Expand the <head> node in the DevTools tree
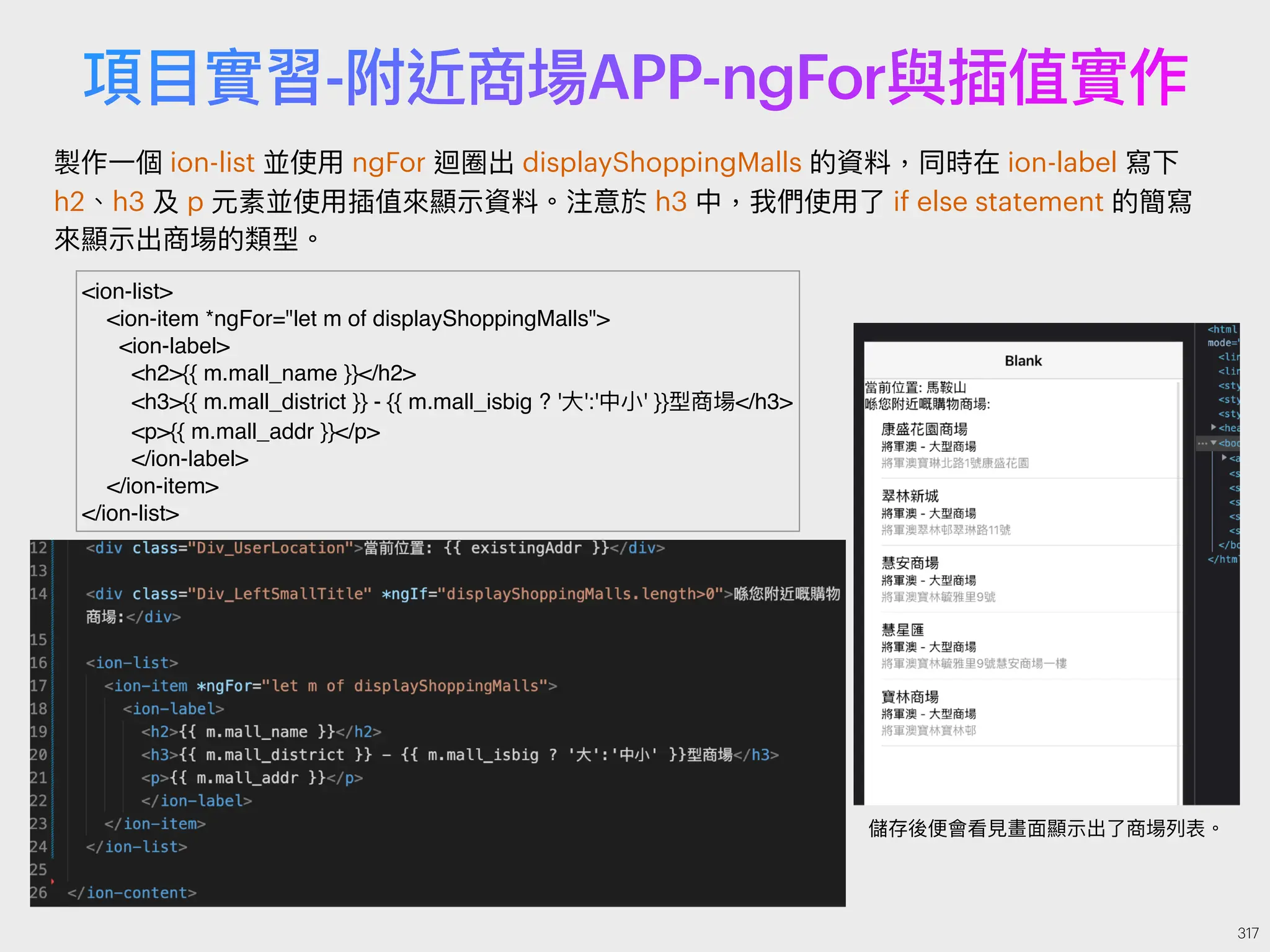The width and height of the screenshot is (1270, 952). pyautogui.click(x=1214, y=427)
